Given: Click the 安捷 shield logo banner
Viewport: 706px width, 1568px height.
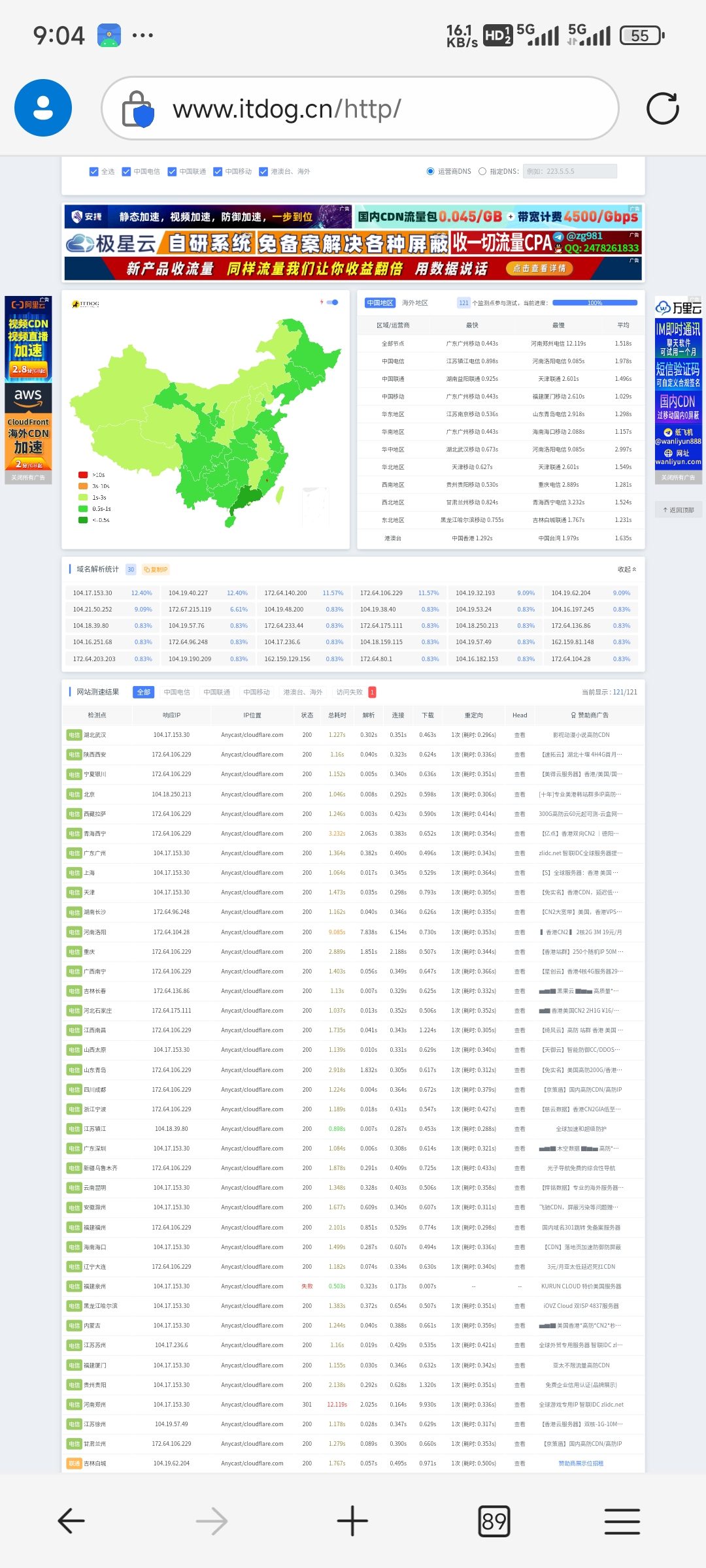Looking at the screenshot, I should 88,216.
